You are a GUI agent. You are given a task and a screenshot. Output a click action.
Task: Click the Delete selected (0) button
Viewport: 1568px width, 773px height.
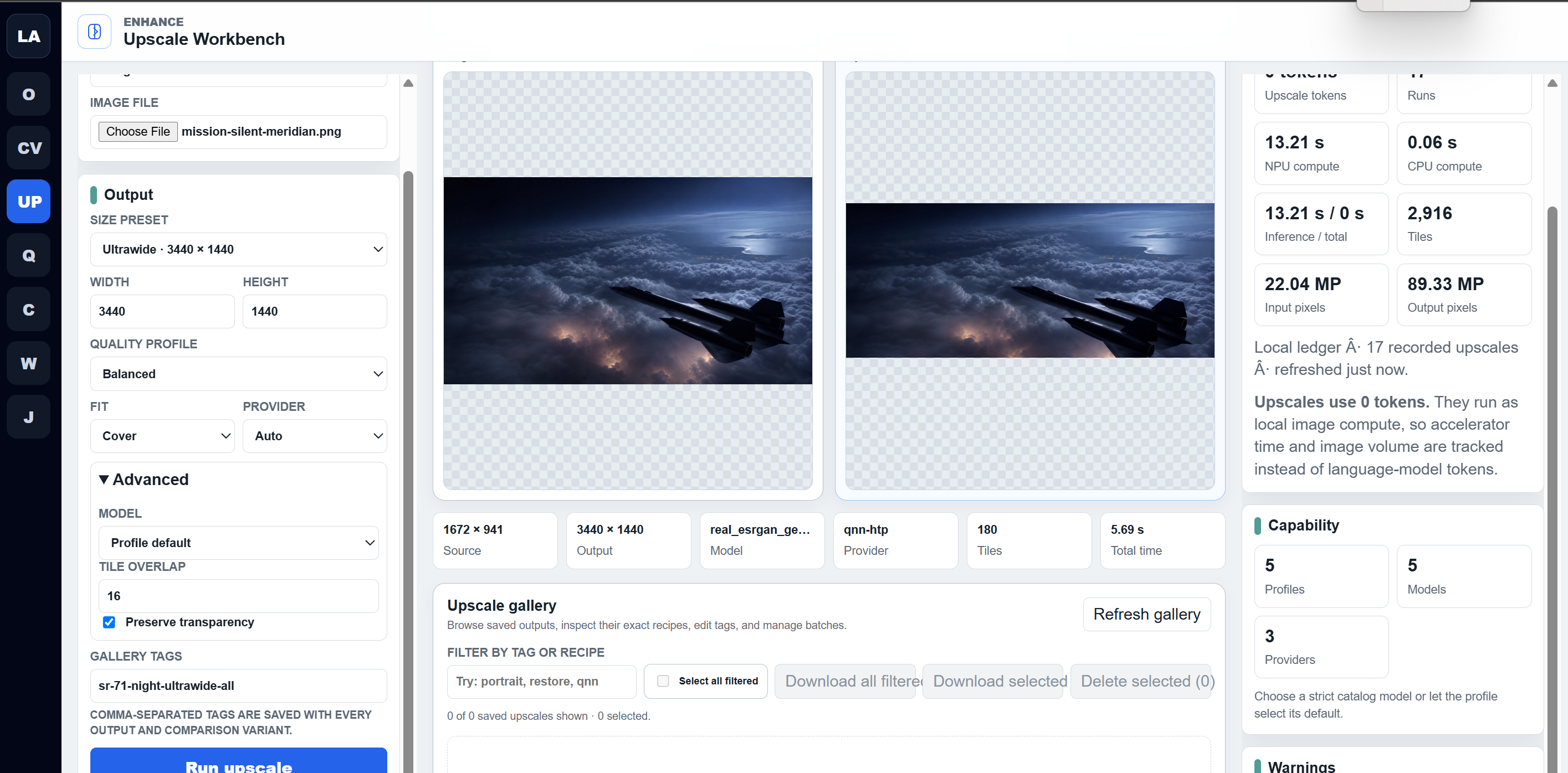[x=1141, y=681]
